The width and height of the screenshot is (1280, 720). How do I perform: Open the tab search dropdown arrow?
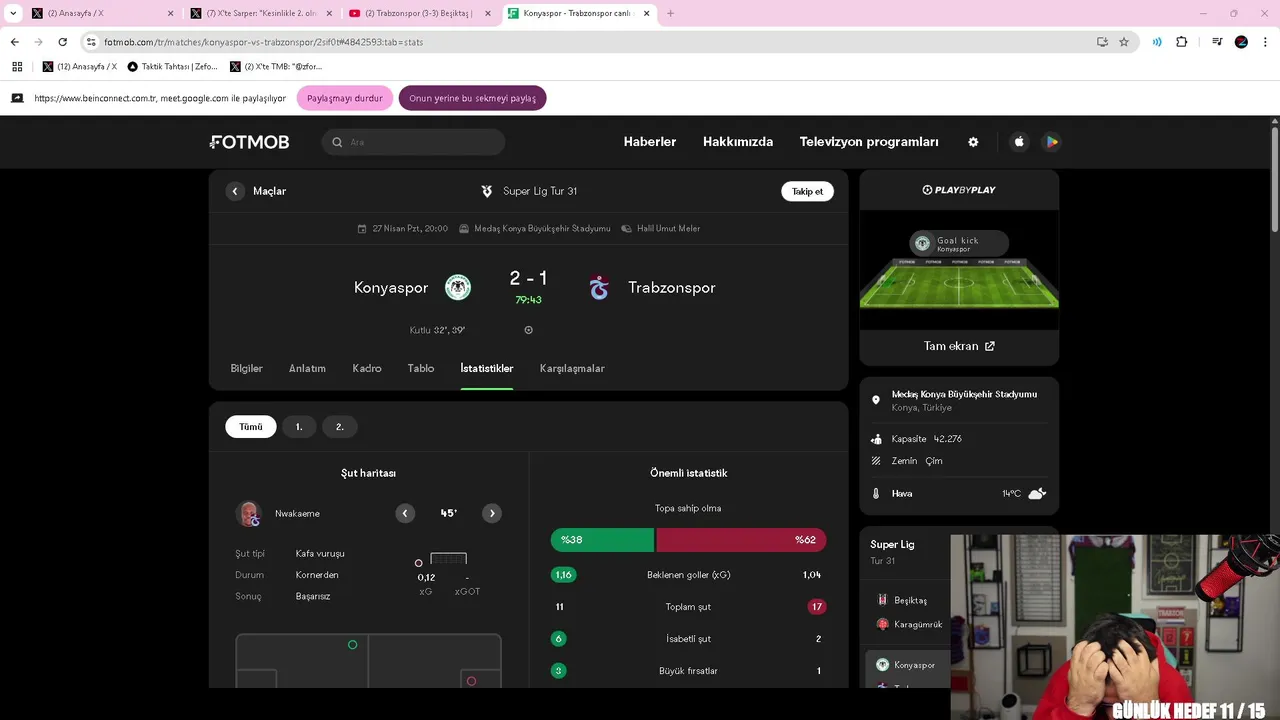tap(13, 13)
